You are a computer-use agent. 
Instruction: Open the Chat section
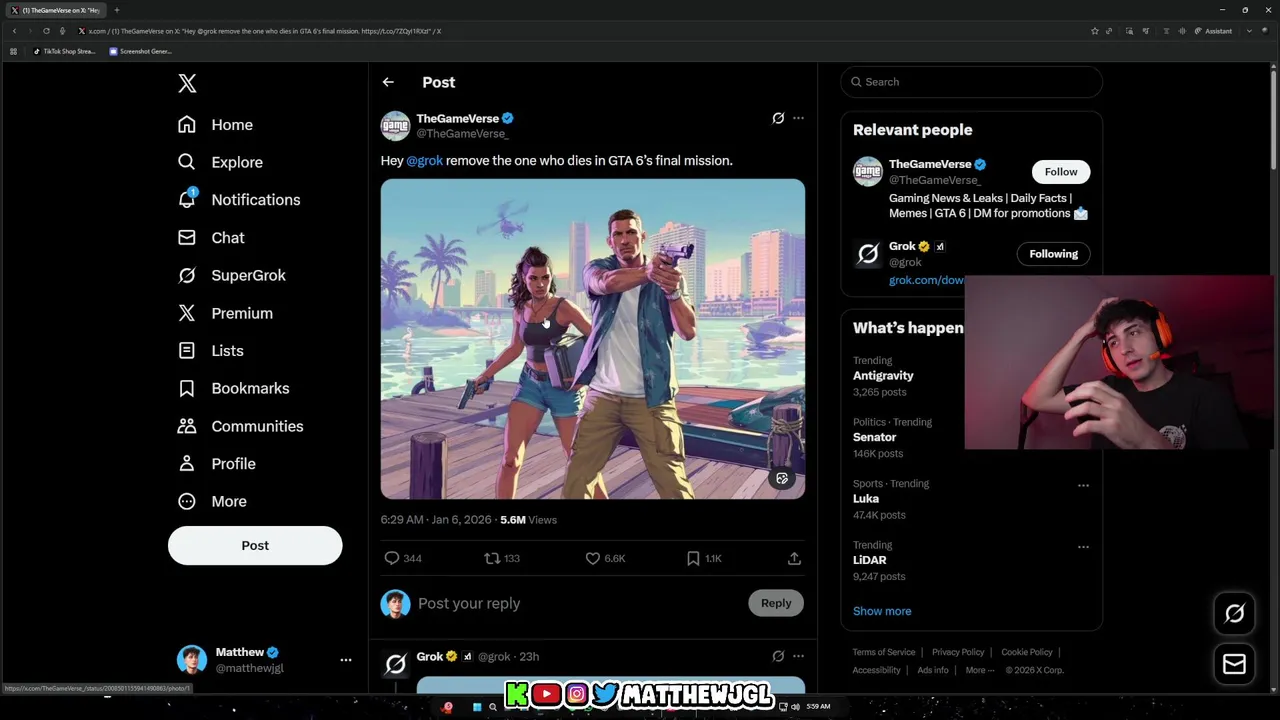tap(211, 238)
